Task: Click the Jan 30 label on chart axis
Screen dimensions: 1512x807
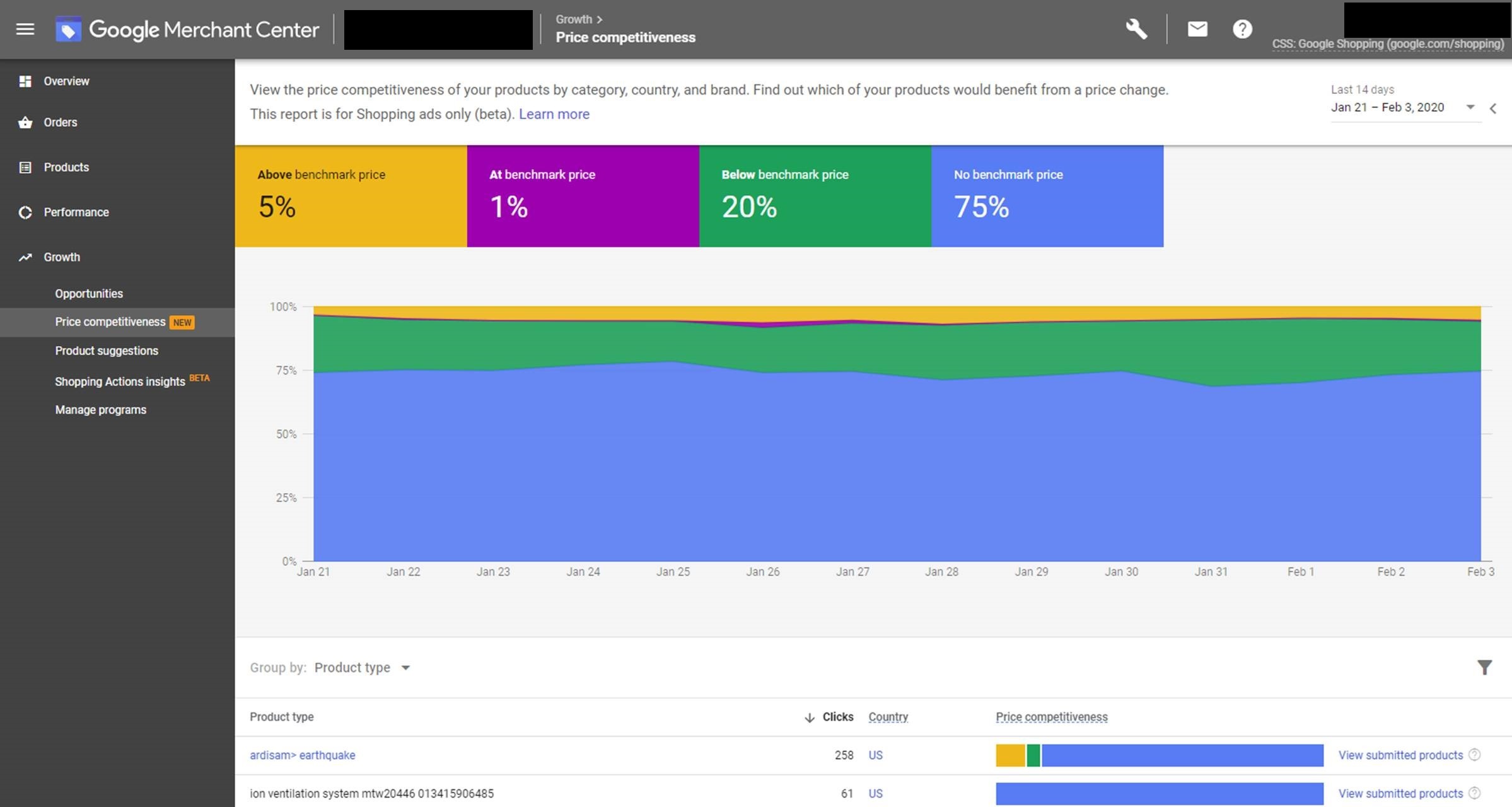Action: pos(1121,572)
